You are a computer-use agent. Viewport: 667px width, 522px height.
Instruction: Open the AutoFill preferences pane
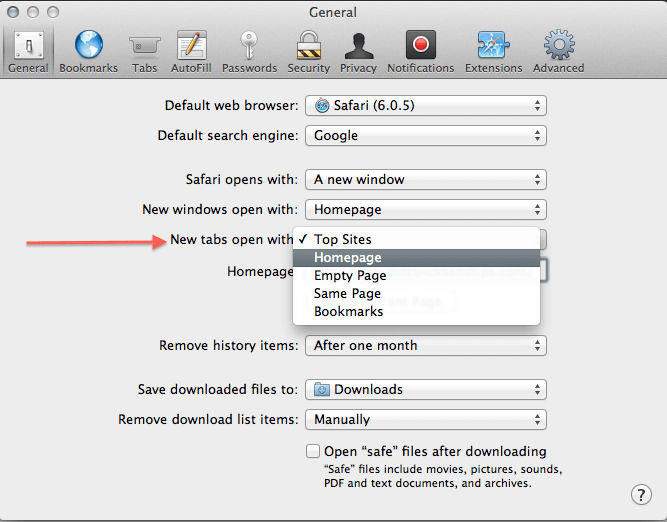[191, 52]
